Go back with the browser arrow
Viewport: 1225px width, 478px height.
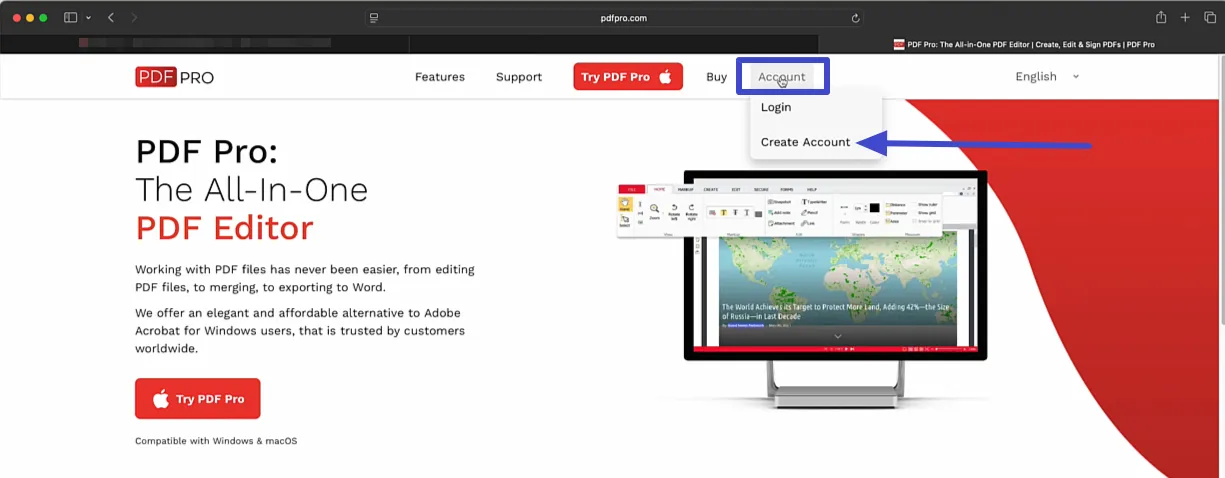110,18
